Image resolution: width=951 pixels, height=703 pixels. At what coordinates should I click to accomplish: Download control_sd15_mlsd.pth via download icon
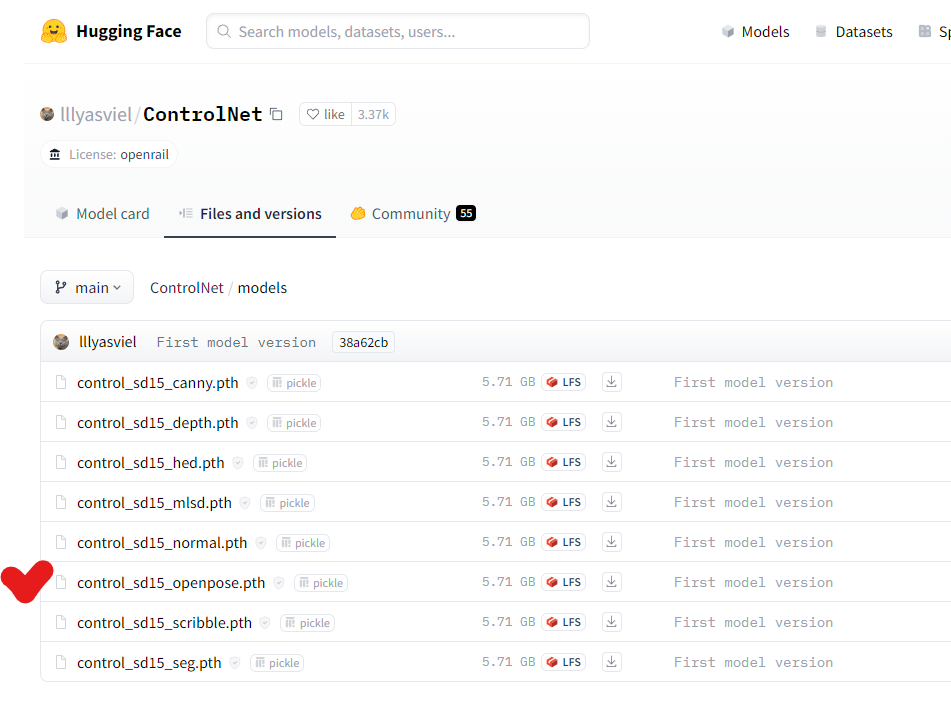pos(611,502)
